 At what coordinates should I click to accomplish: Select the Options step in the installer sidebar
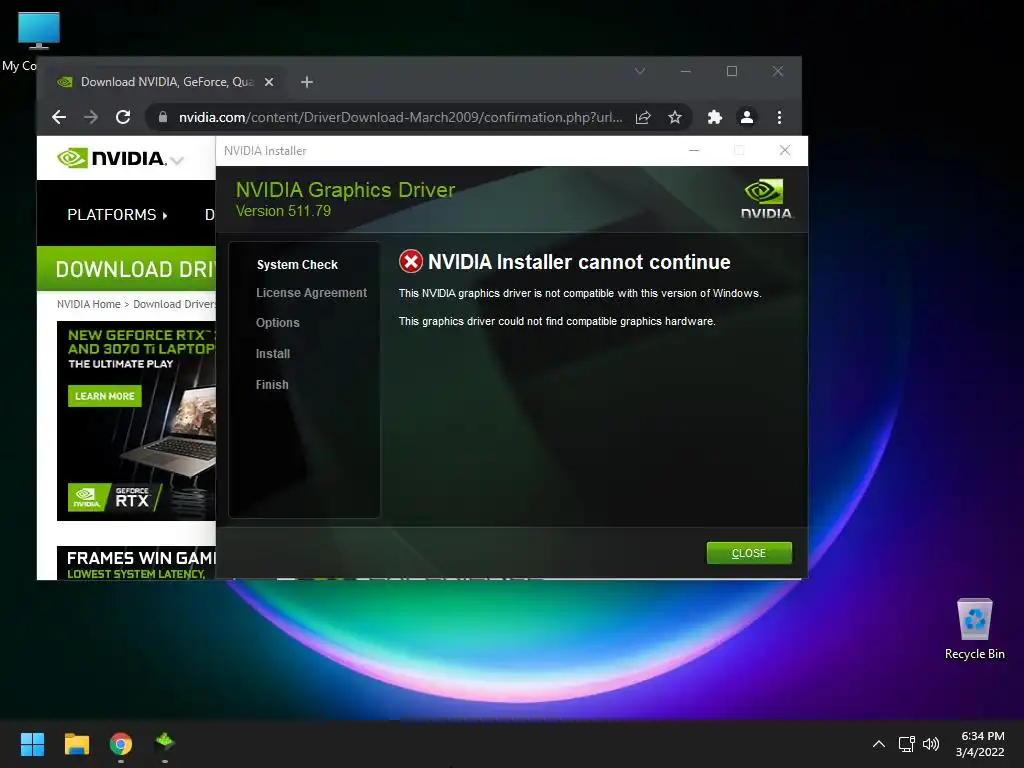[278, 323]
